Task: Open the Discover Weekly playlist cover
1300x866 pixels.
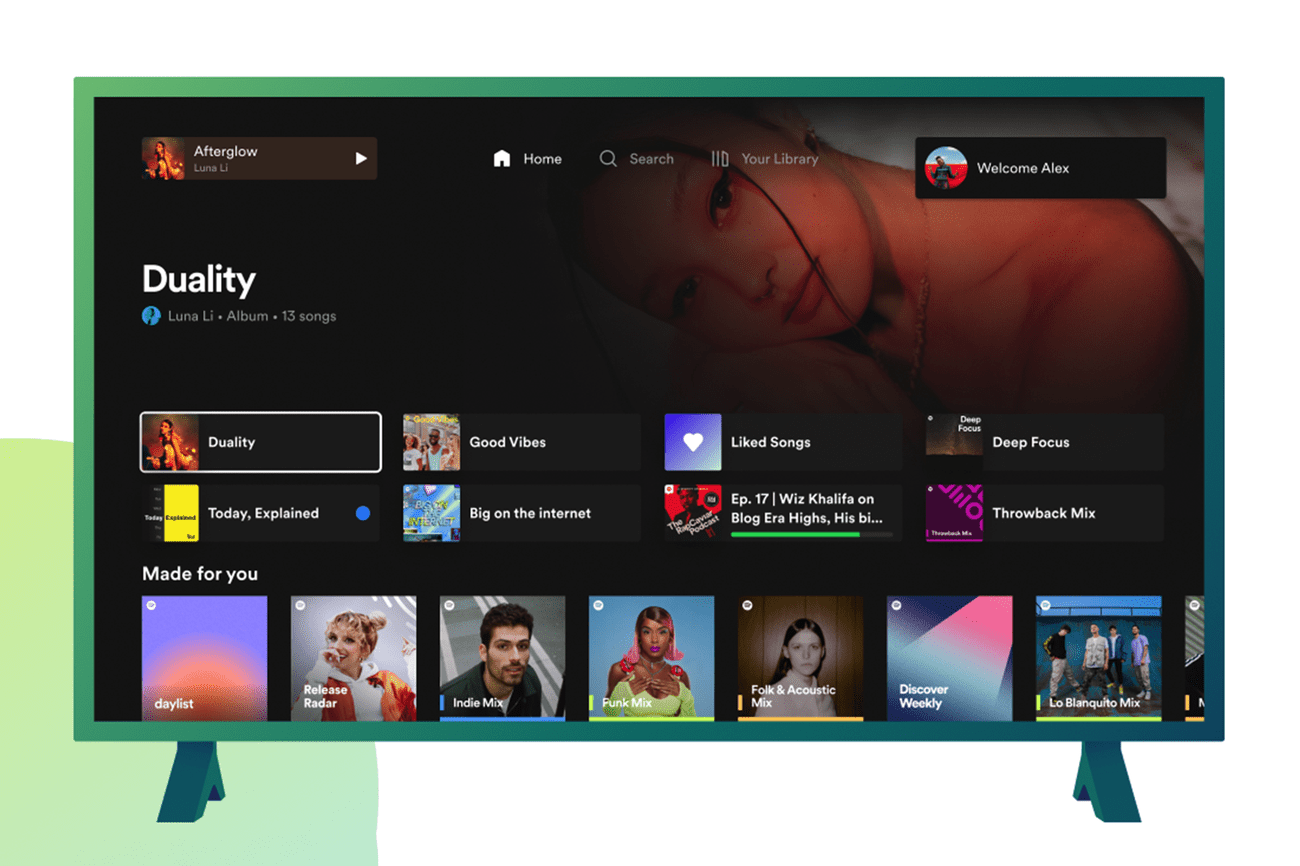Action: 950,658
